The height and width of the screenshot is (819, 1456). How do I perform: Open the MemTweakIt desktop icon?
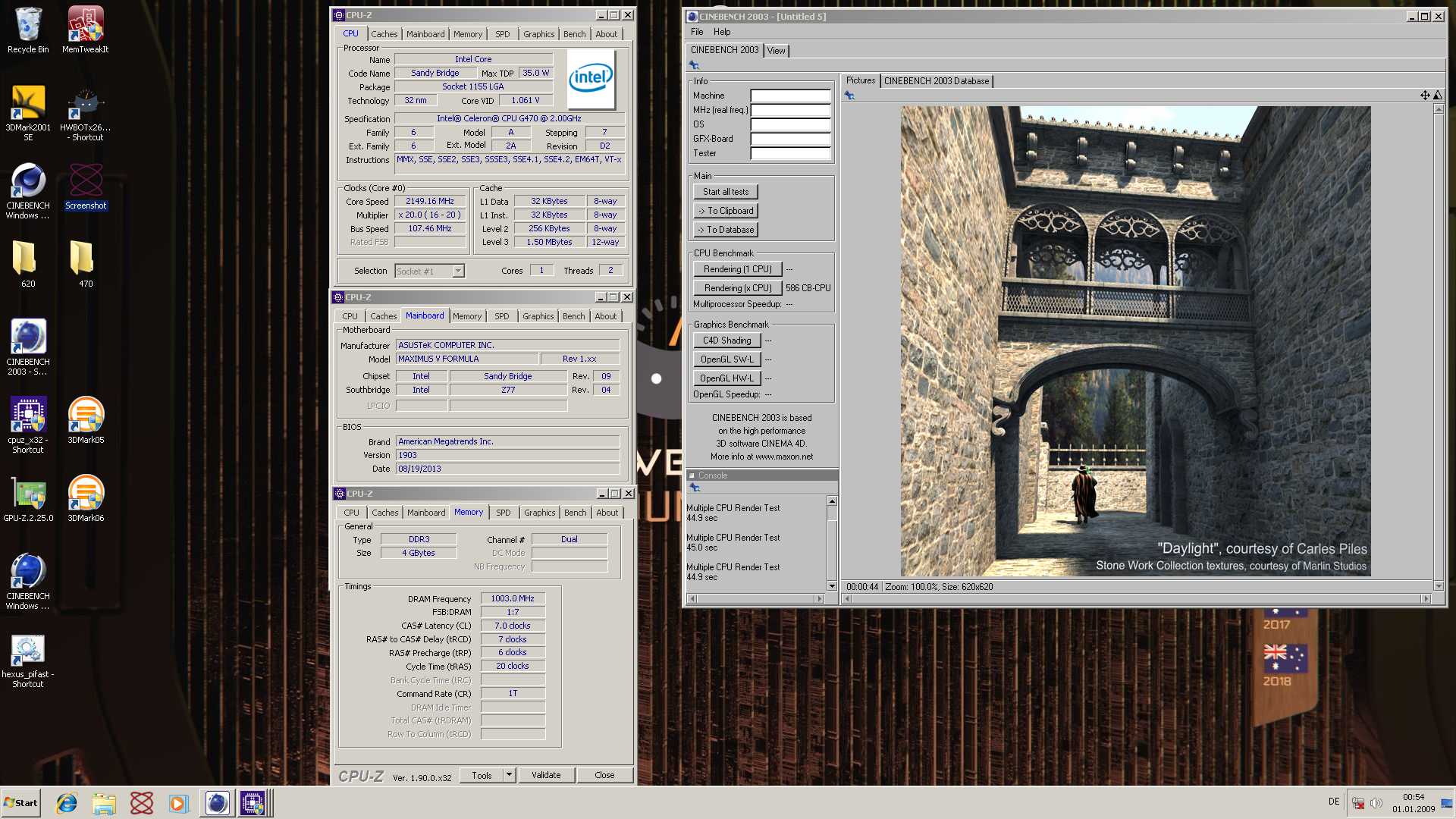pyautogui.click(x=85, y=30)
